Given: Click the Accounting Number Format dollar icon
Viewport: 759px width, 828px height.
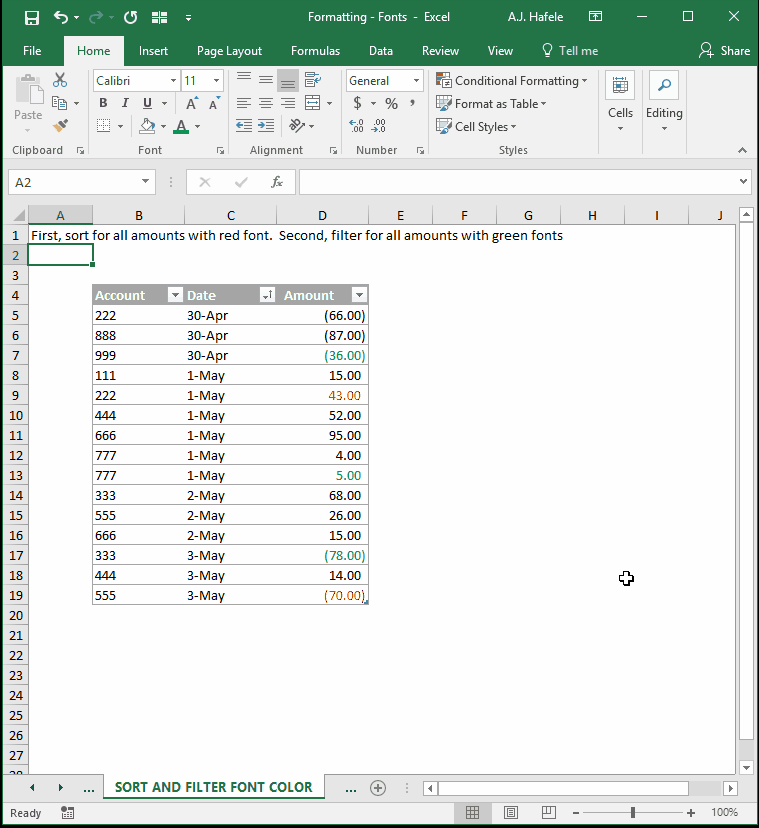Looking at the screenshot, I should tap(358, 103).
